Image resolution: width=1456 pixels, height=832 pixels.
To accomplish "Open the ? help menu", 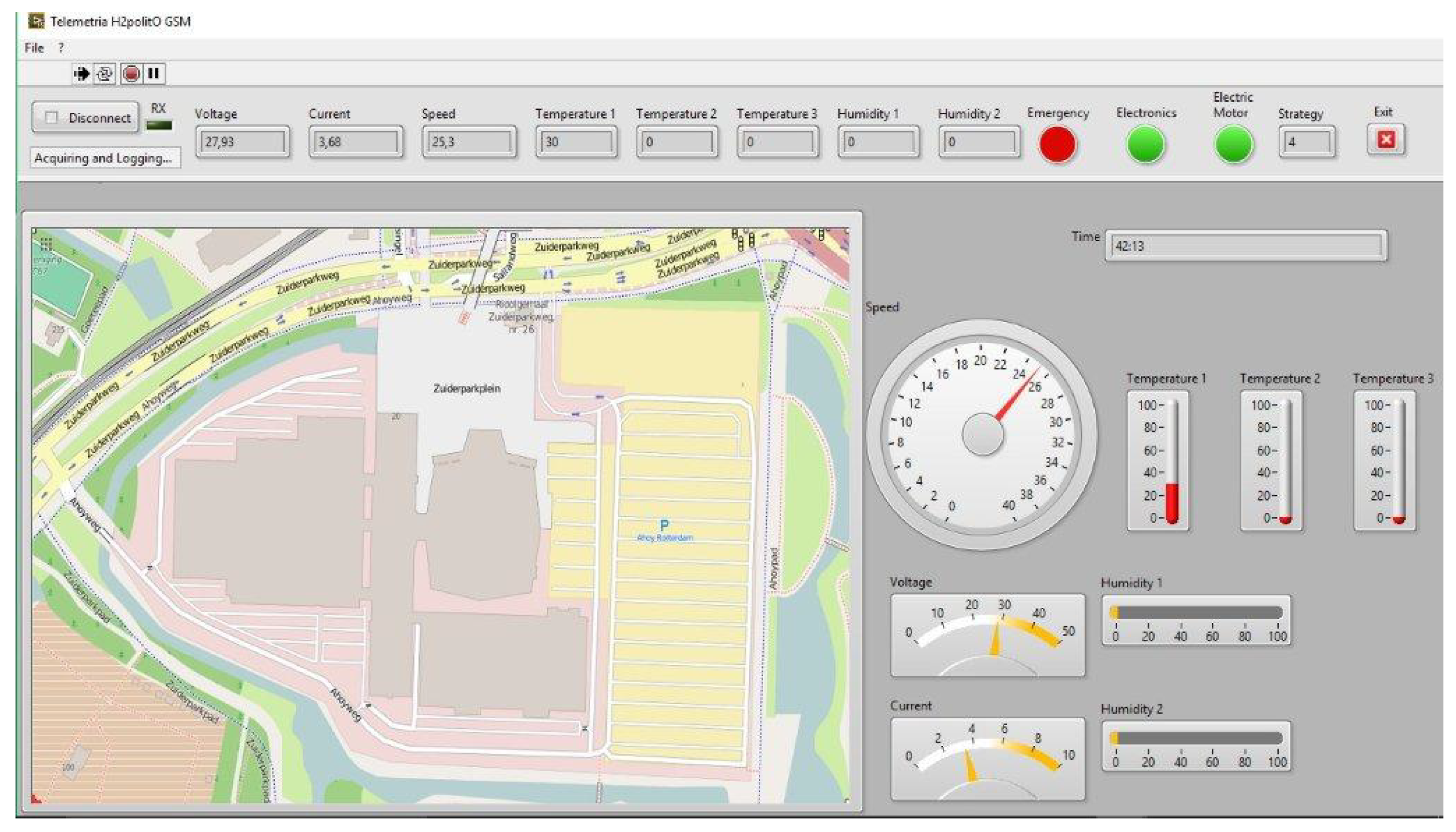I will tap(61, 48).
